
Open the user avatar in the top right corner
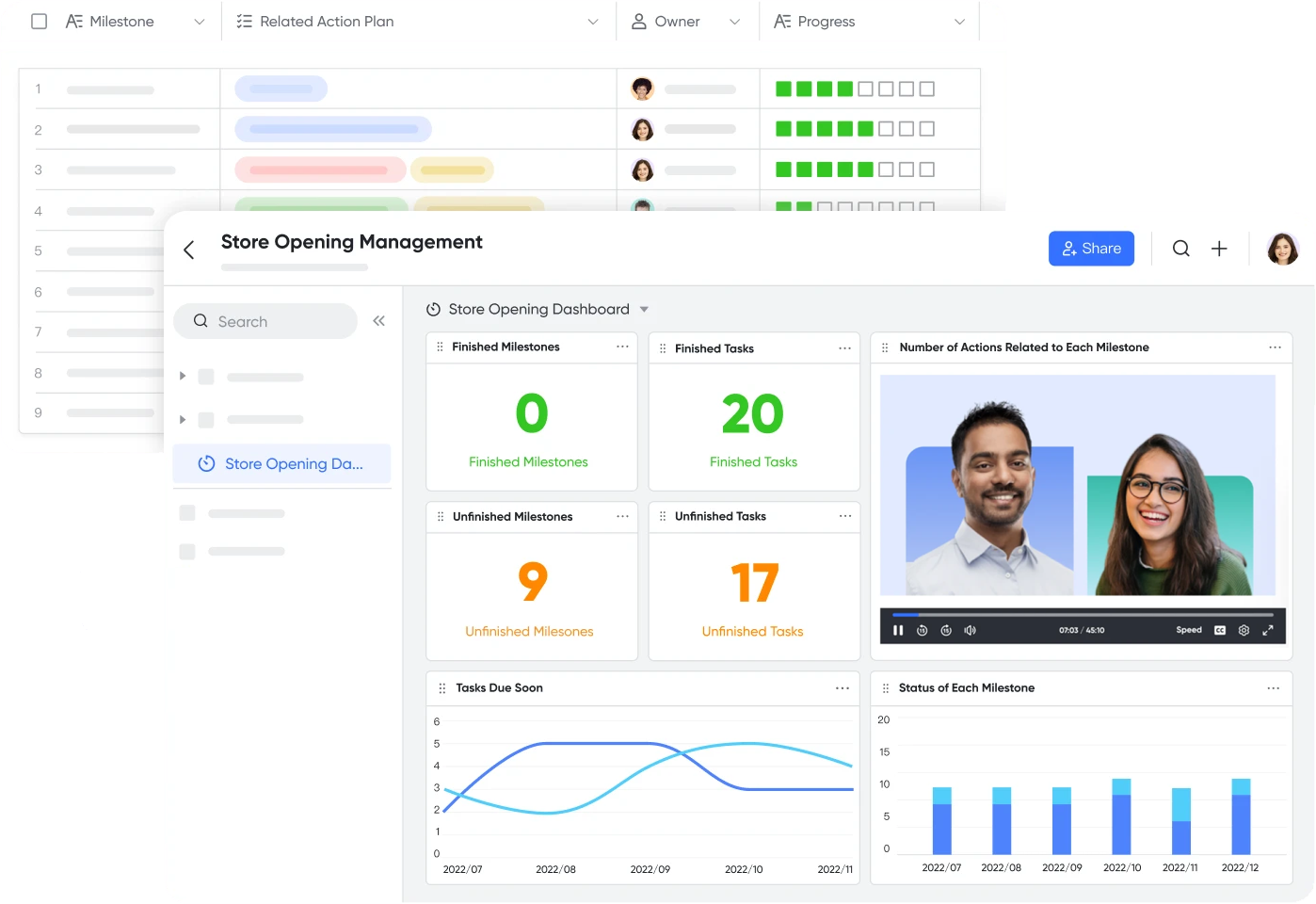point(1282,249)
